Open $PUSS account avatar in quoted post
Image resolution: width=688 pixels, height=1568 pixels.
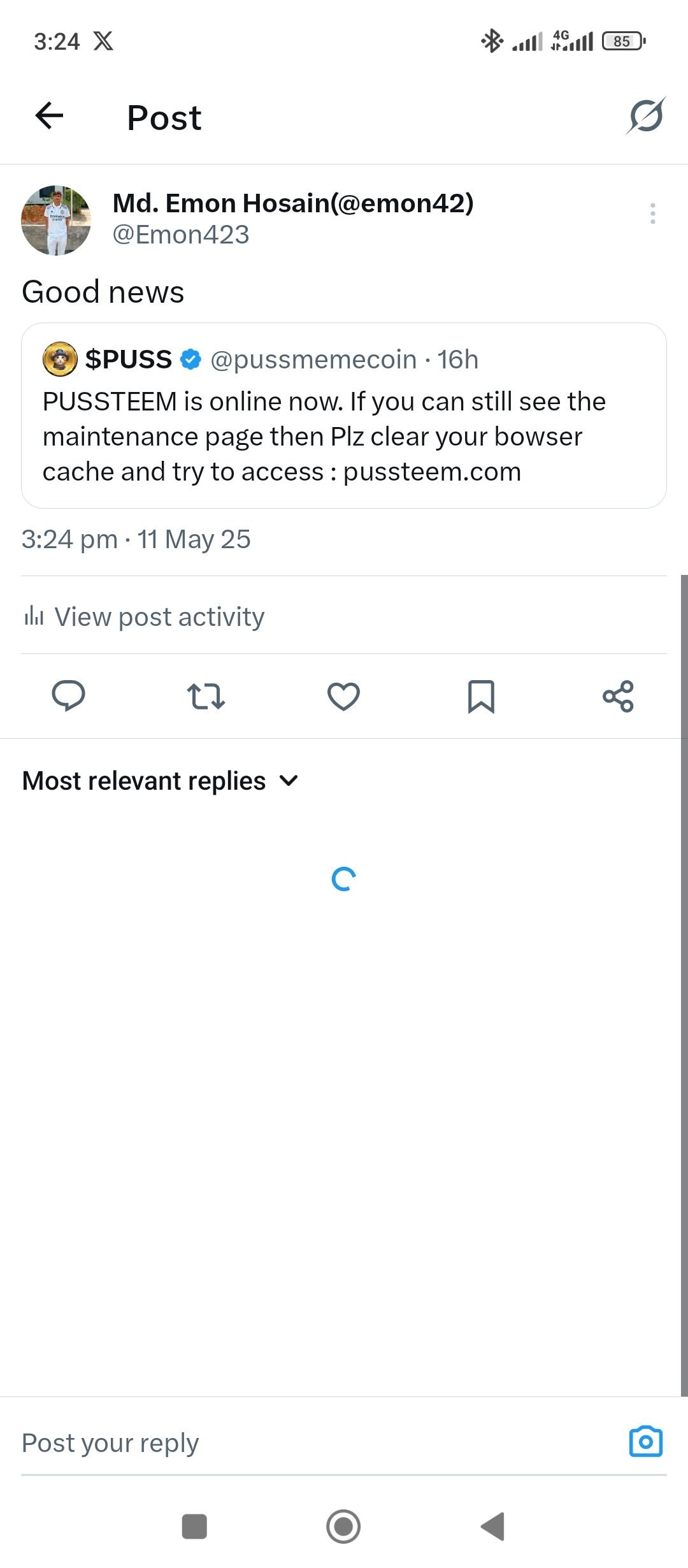[x=60, y=359]
